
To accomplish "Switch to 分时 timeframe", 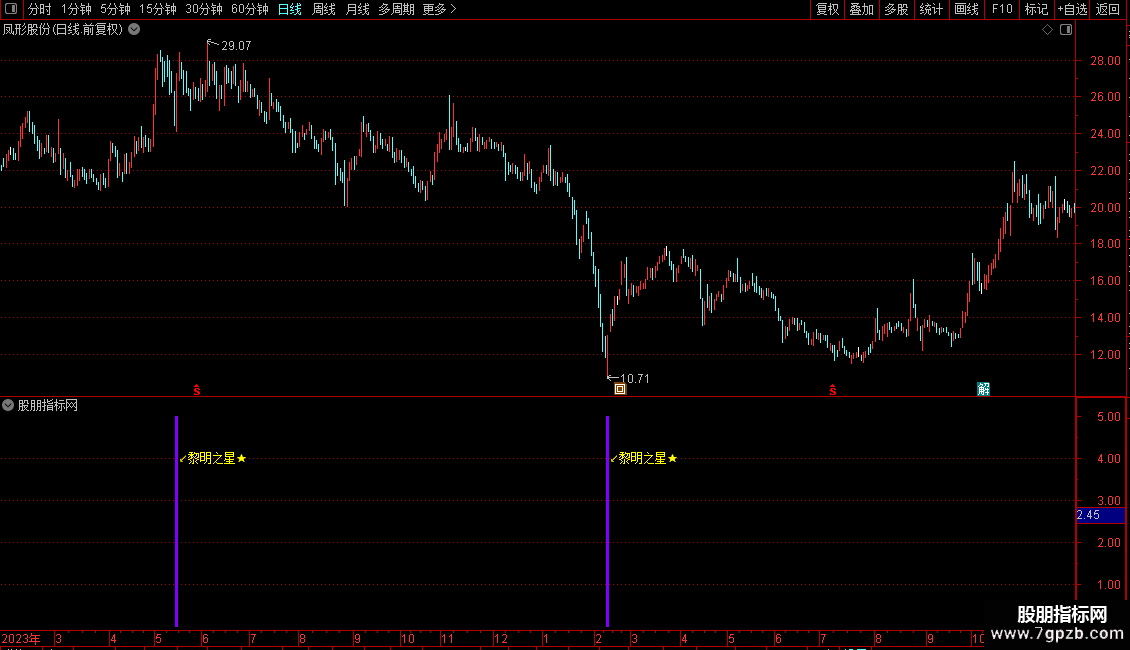I will 40,9.
